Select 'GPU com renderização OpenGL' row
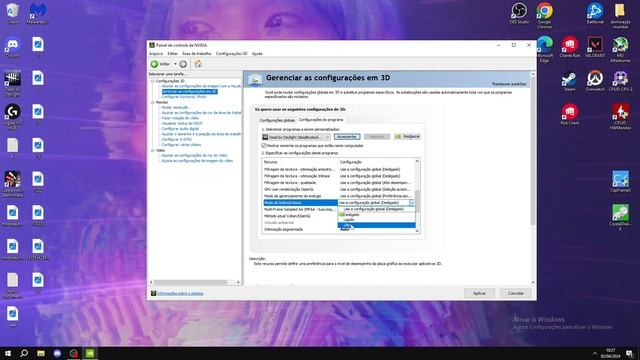This screenshot has height=360, width=640. (x=338, y=189)
